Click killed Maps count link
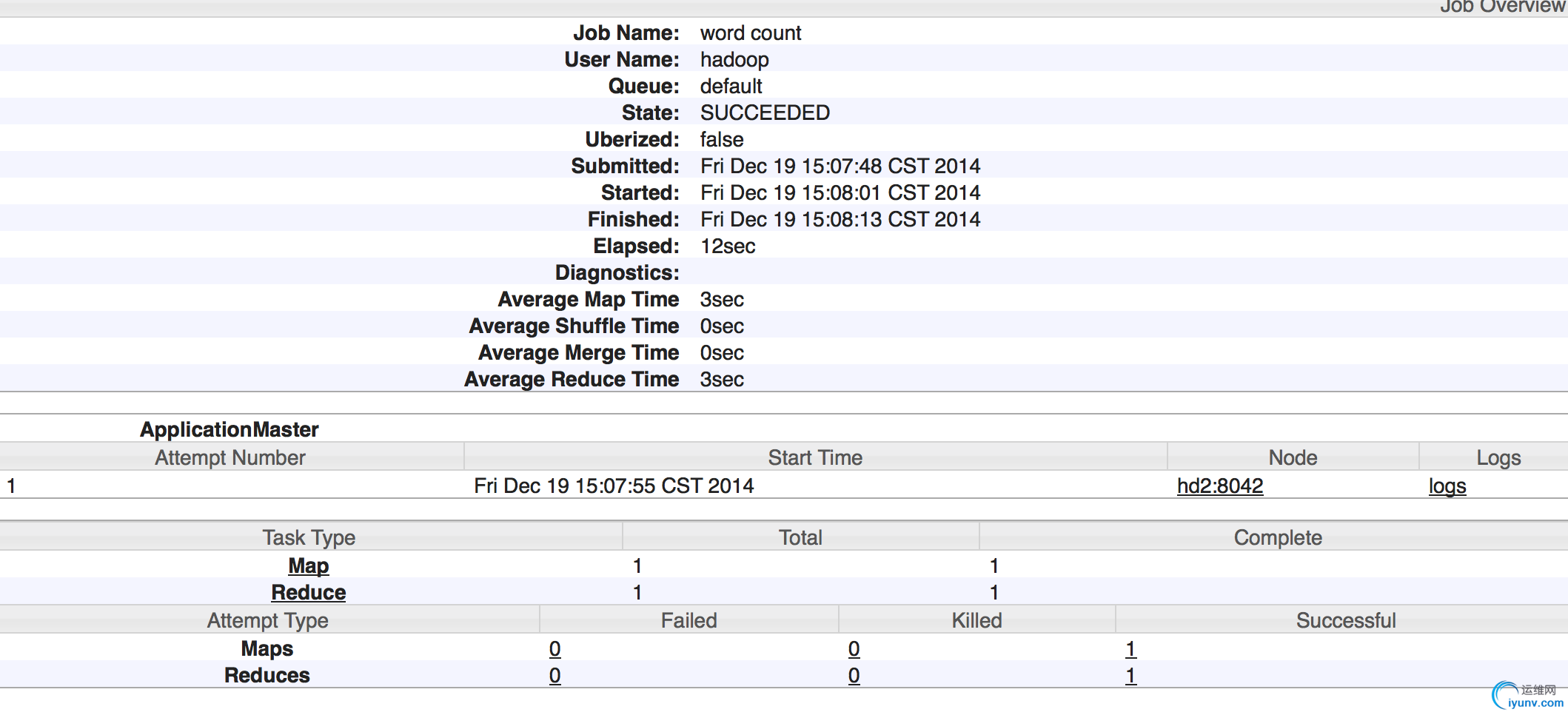This screenshot has width=1568, height=715. [854, 649]
